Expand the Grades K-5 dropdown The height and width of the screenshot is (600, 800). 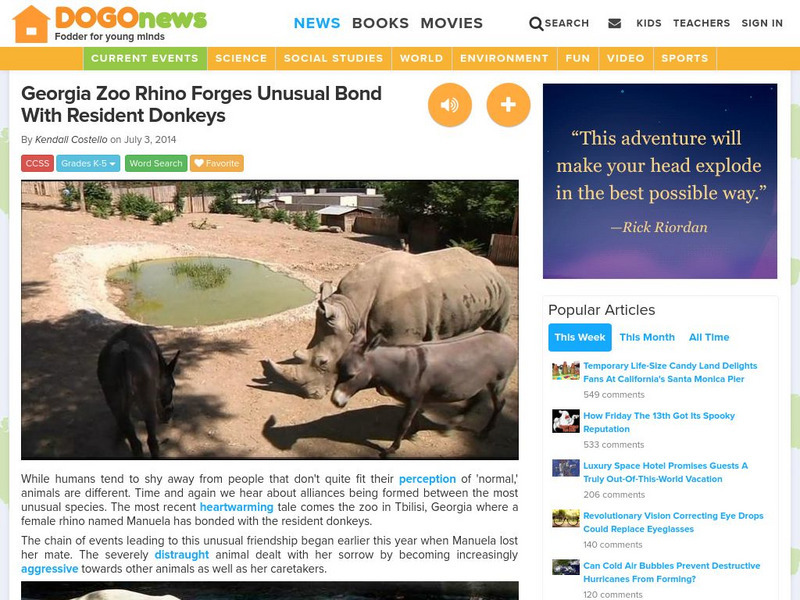(88, 163)
